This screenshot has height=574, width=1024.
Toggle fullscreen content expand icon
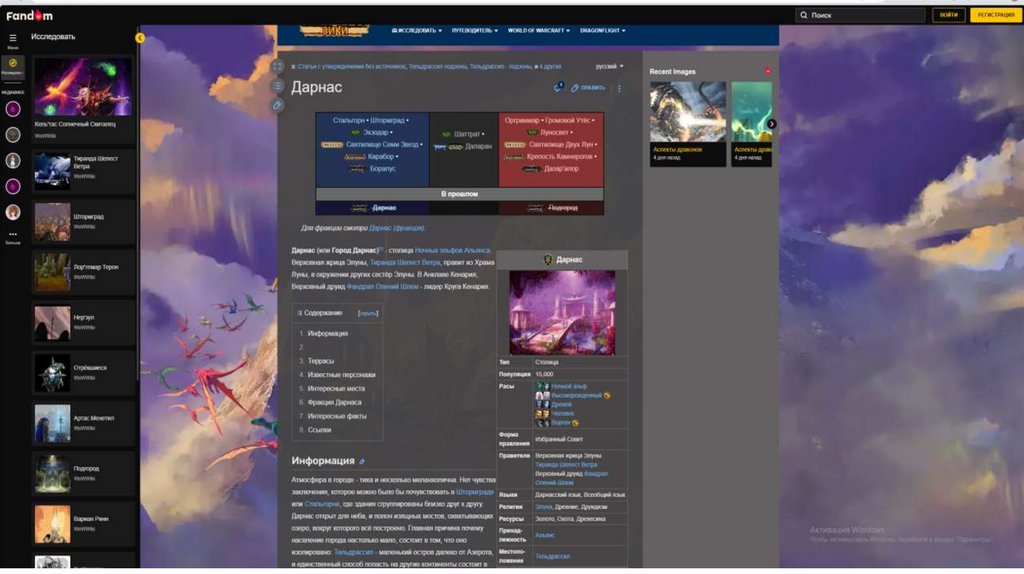[278, 67]
